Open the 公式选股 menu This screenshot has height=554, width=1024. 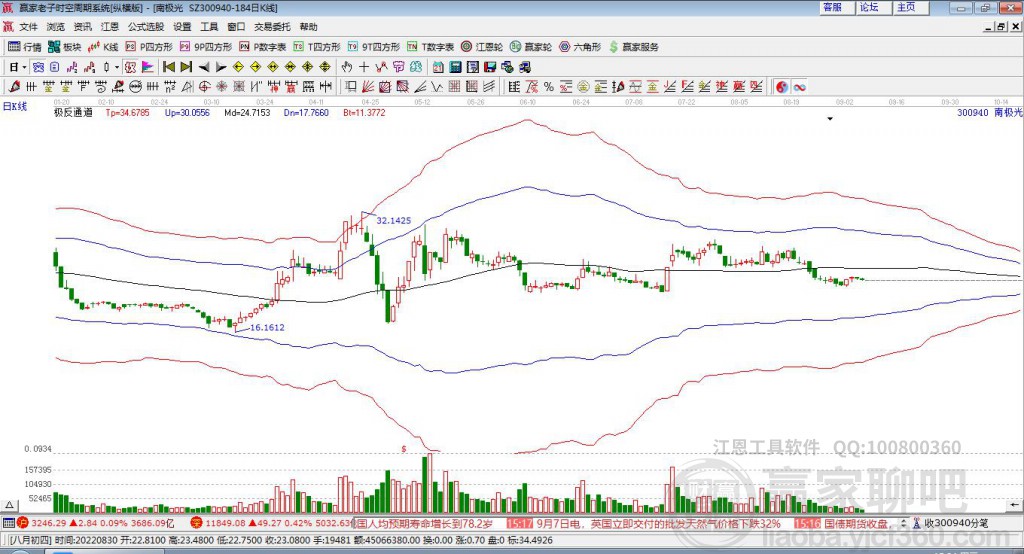pos(146,27)
